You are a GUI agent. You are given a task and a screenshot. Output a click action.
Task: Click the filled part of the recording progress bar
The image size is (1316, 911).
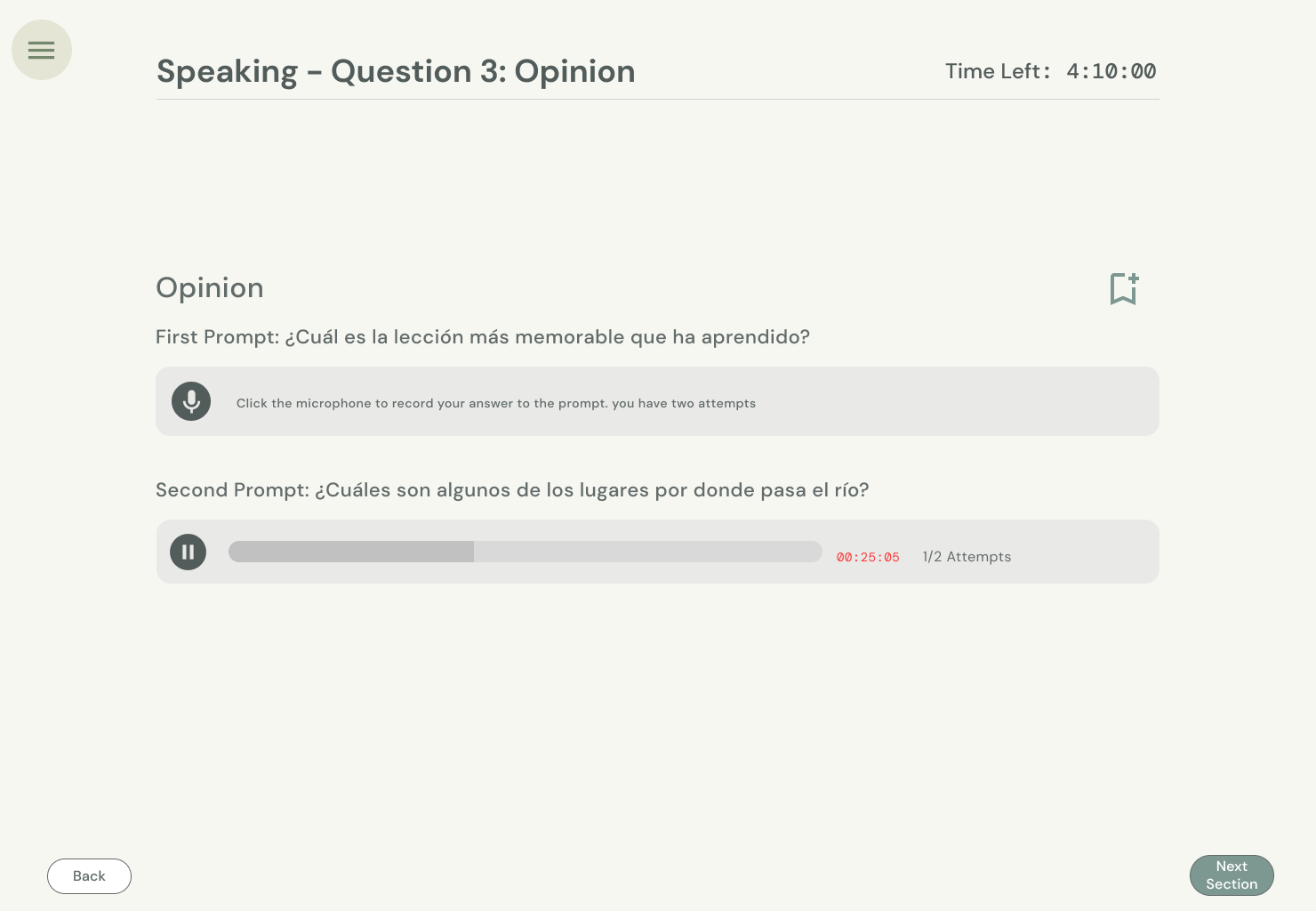(x=351, y=552)
